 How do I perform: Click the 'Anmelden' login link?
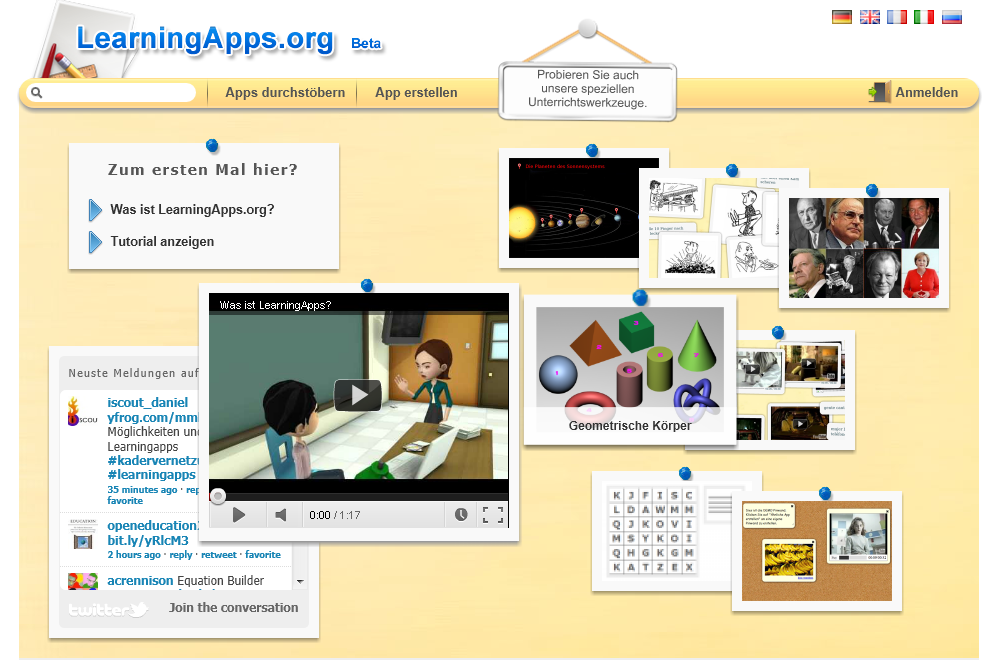tap(926, 93)
